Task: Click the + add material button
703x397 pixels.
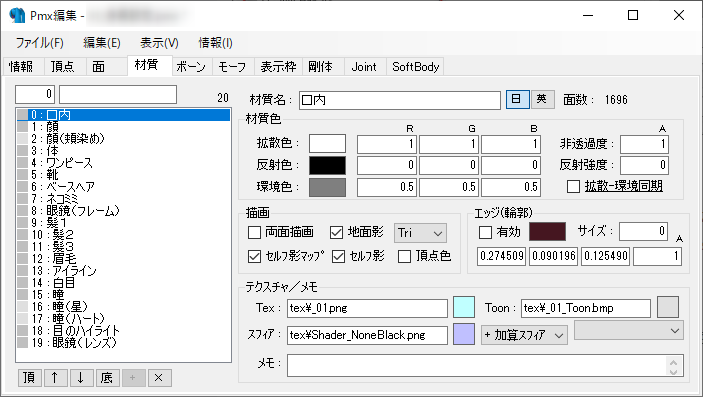Action: pyautogui.click(x=133, y=378)
